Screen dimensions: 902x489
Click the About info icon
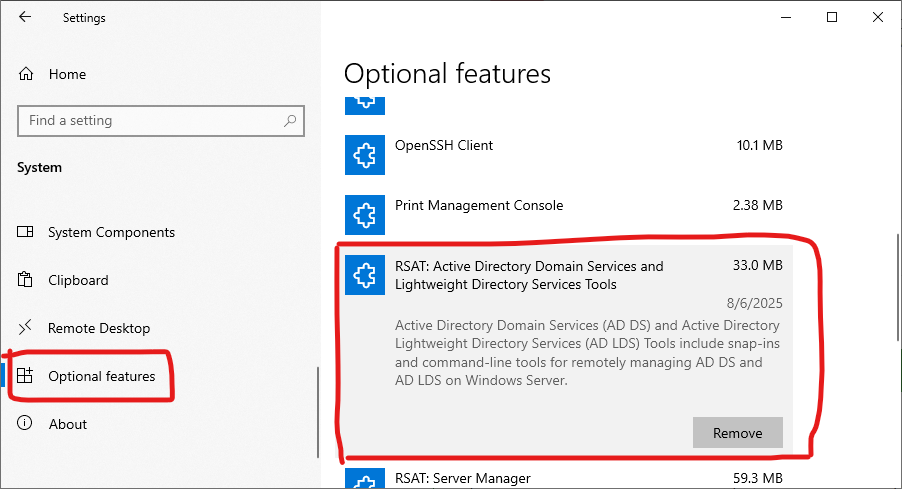point(25,423)
